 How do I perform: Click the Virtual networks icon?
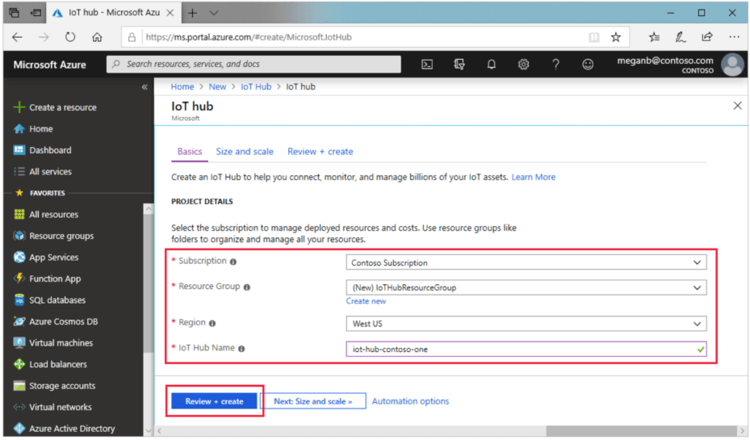[19, 407]
